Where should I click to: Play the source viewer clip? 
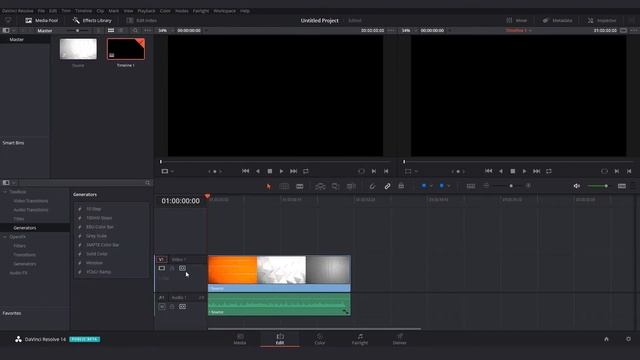(281, 171)
